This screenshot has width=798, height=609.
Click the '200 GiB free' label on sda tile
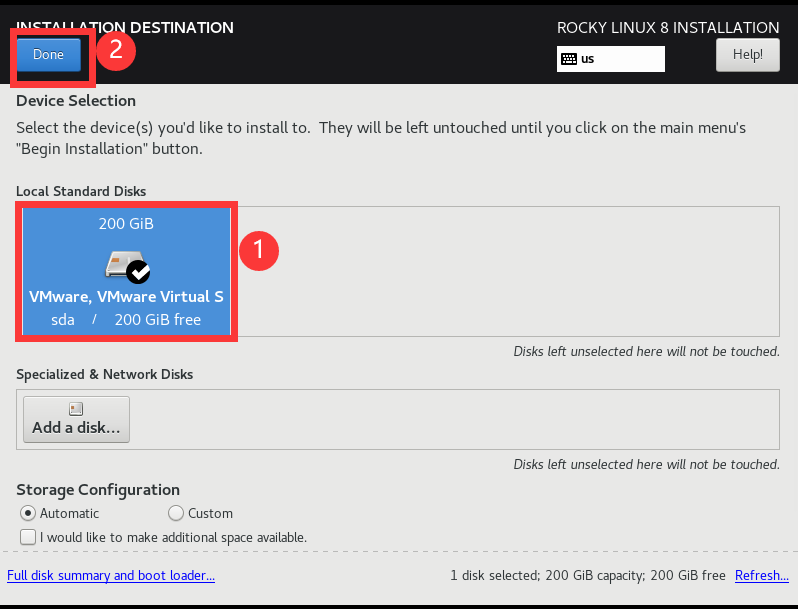pos(158,320)
